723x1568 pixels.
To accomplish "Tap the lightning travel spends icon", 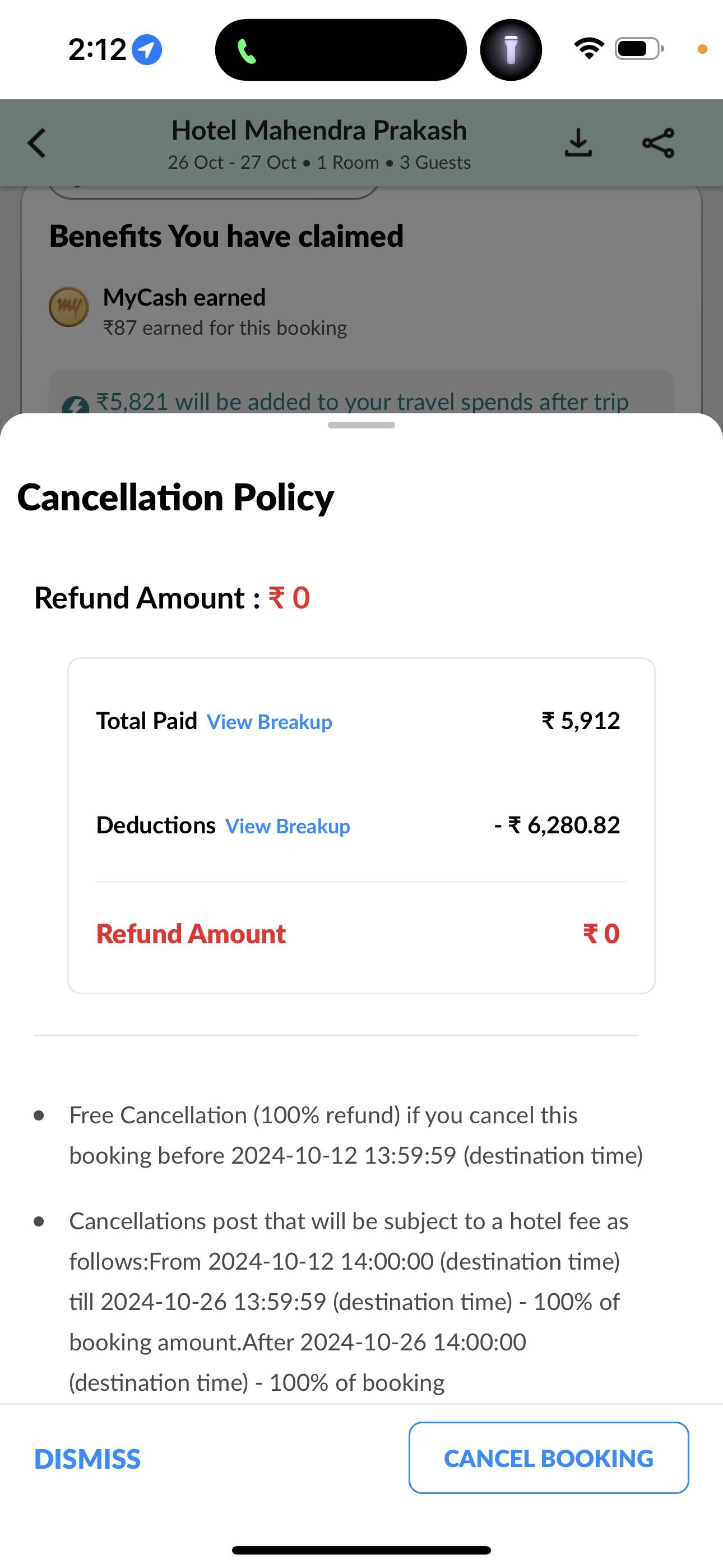I will tap(76, 405).
